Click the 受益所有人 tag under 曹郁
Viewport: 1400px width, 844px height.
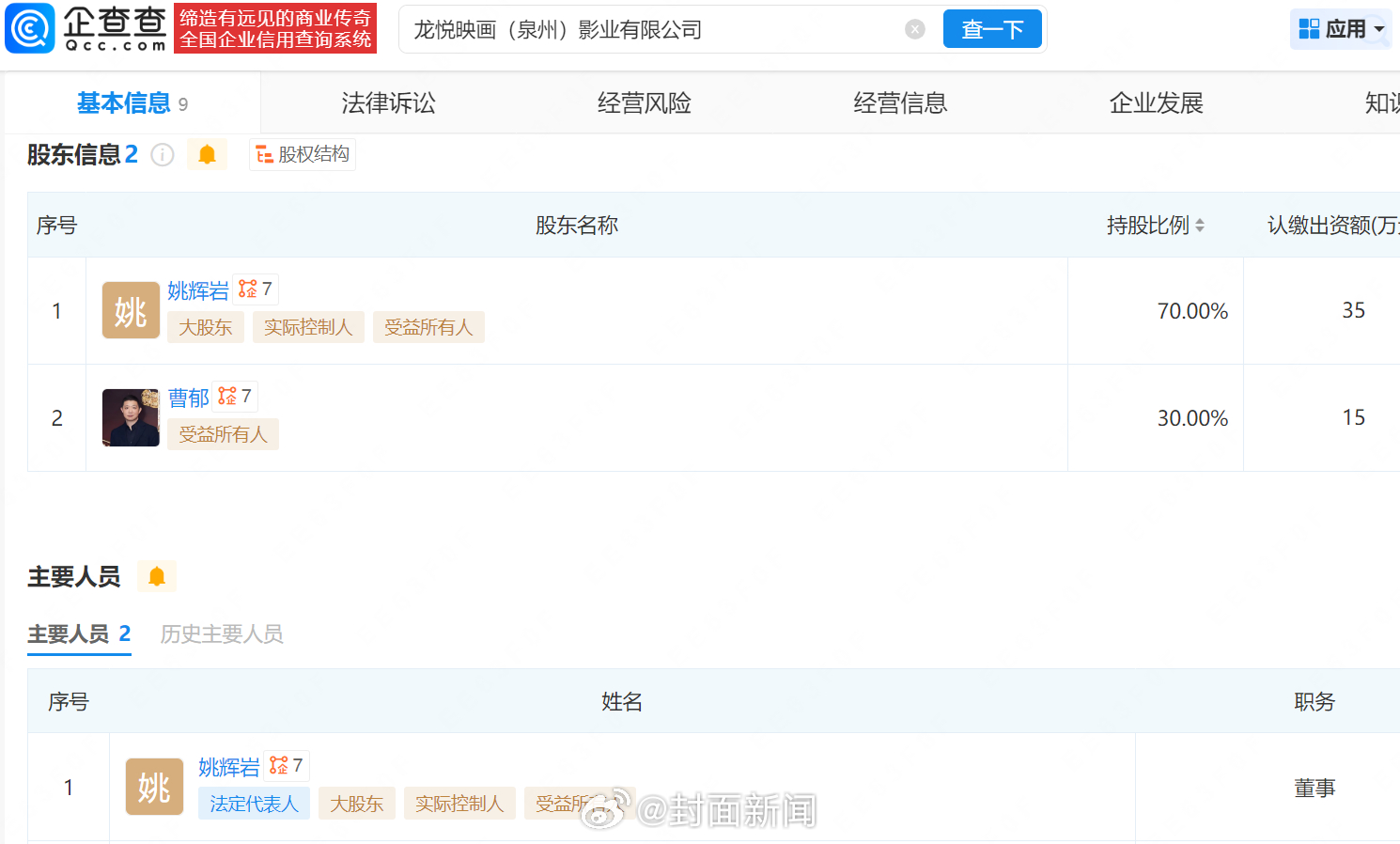(x=223, y=434)
